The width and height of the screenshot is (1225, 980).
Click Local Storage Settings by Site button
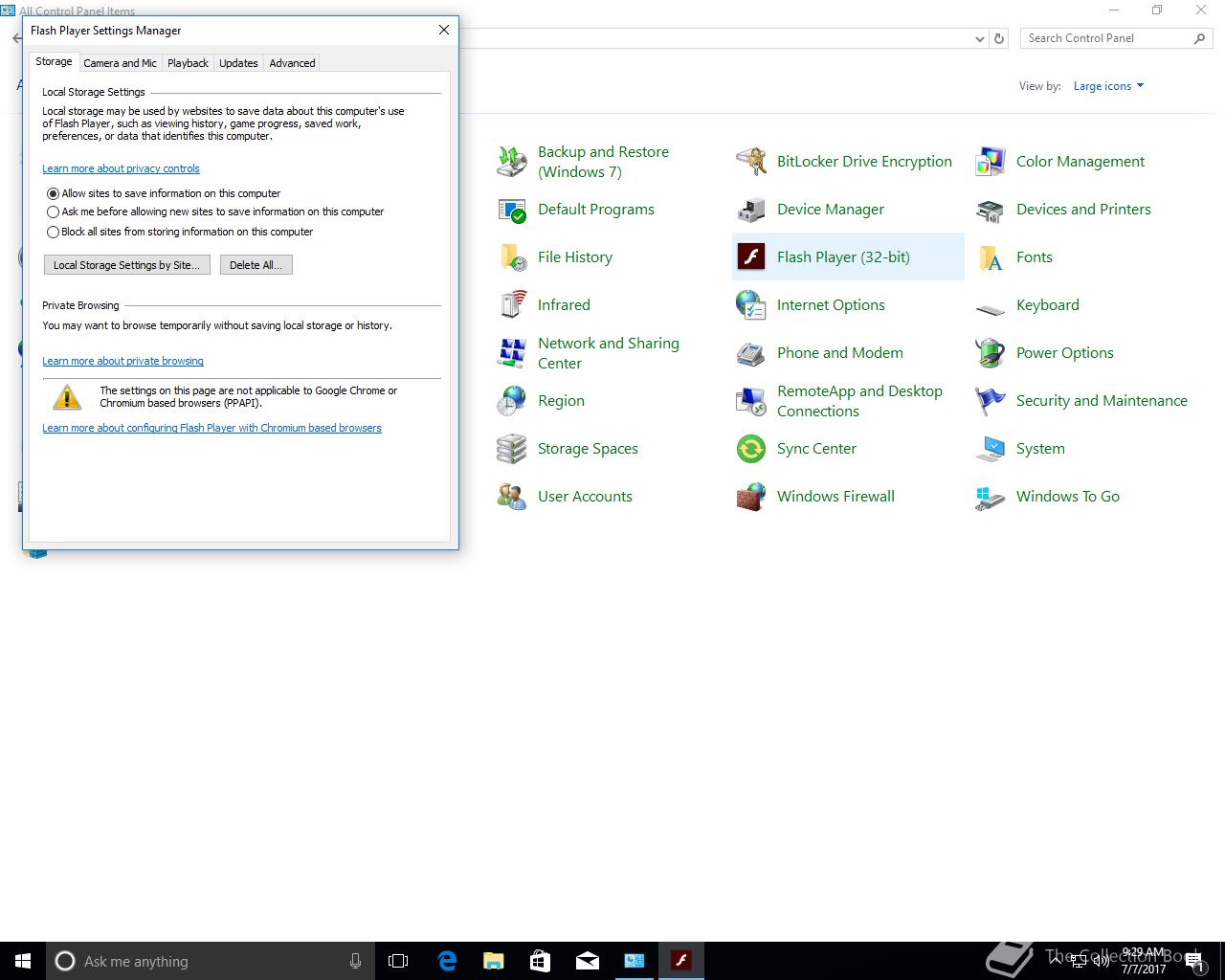point(127,265)
